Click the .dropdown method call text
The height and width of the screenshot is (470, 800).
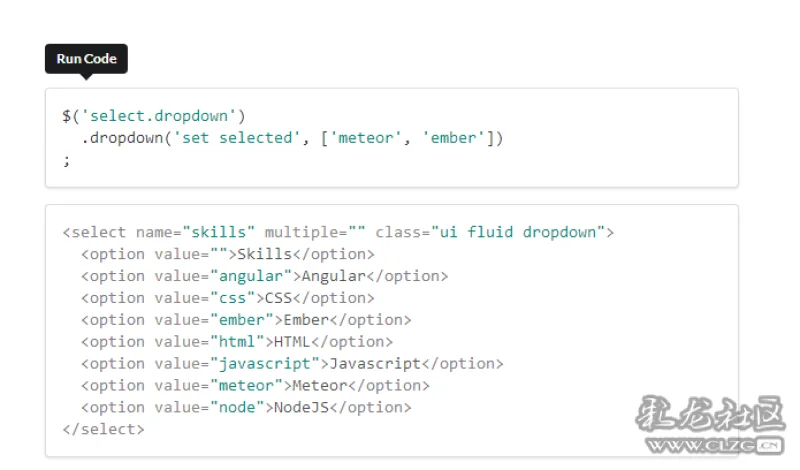(x=122, y=138)
